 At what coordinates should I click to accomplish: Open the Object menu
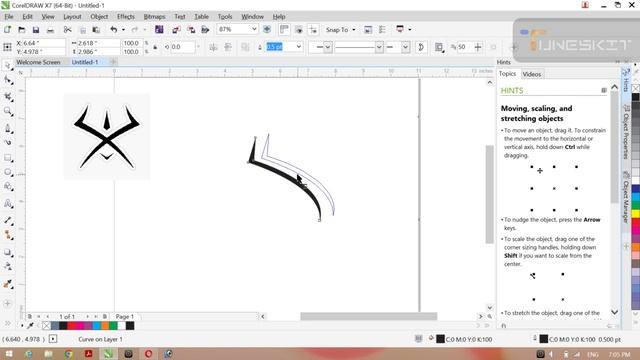click(x=99, y=17)
